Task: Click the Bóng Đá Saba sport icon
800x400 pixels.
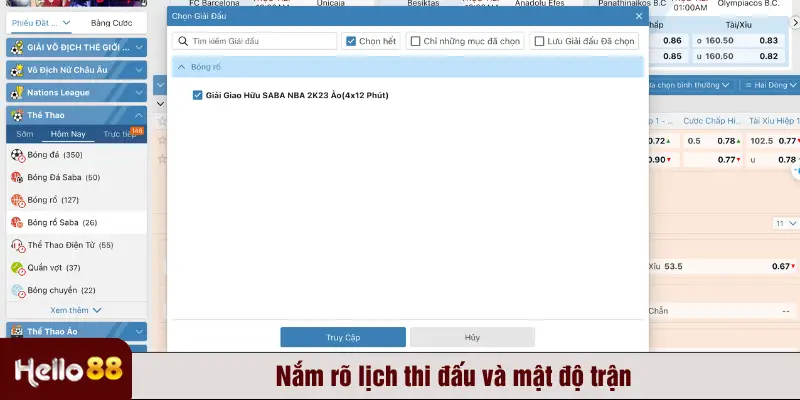Action: click(18, 178)
